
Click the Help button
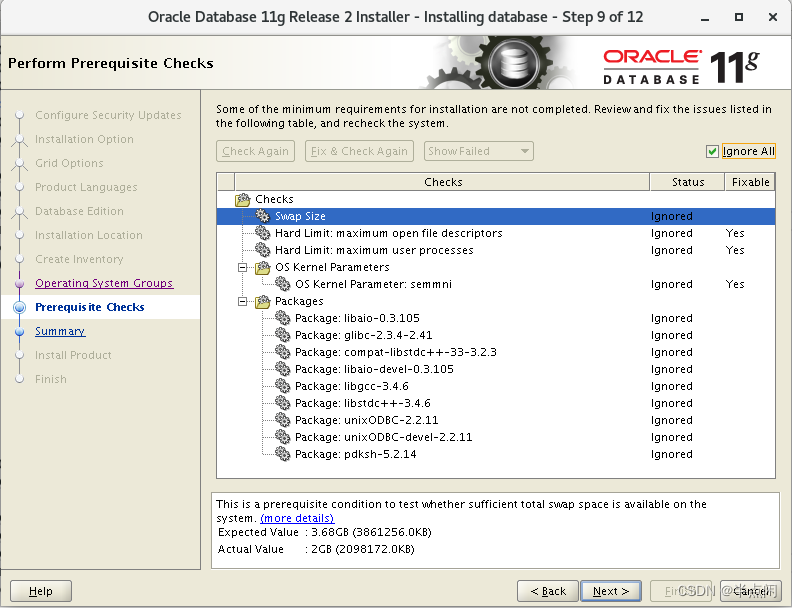(x=41, y=591)
